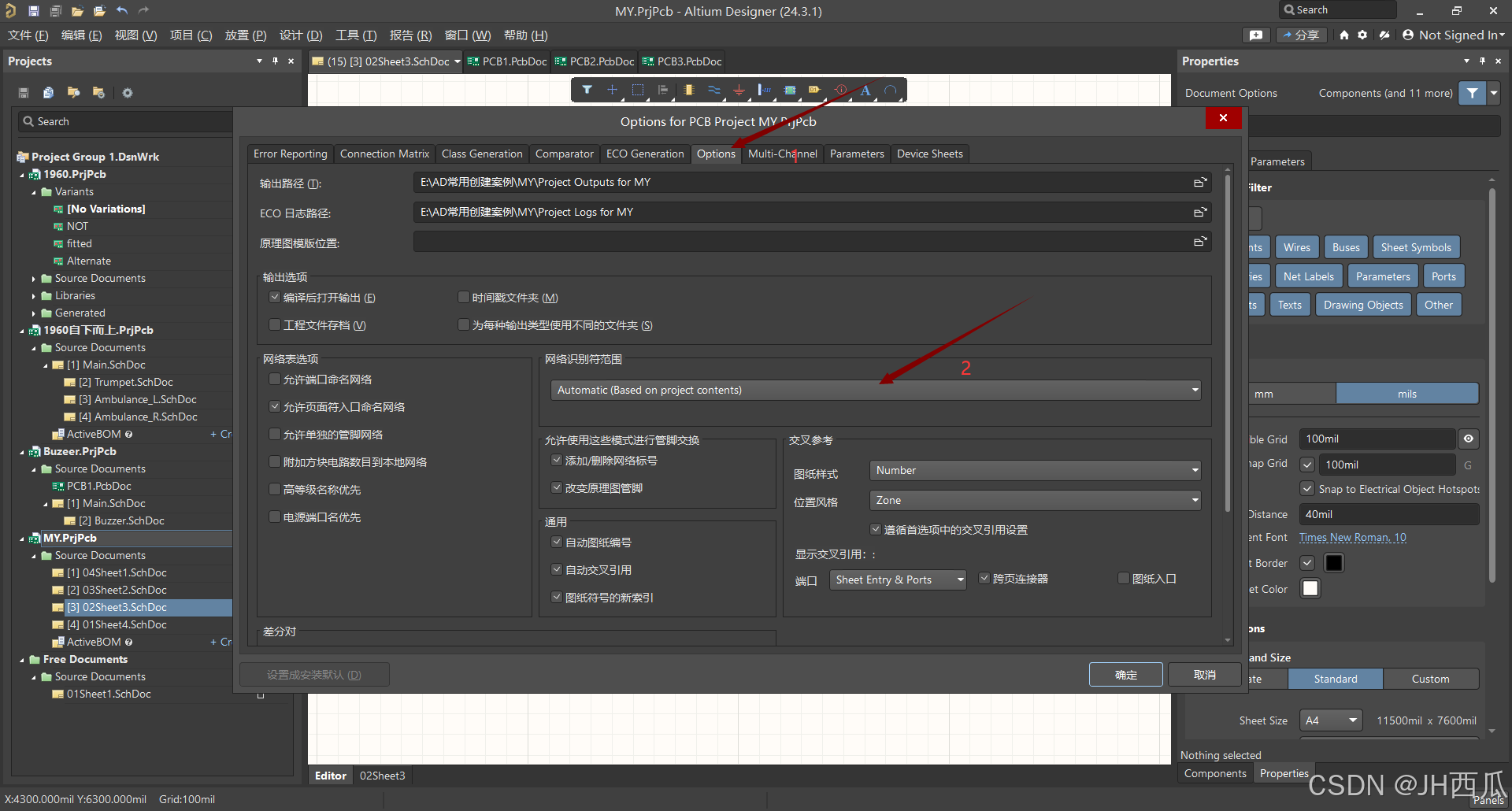The width and height of the screenshot is (1512, 811).
Task: Click the Open Document folder icon
Action: click(77, 11)
